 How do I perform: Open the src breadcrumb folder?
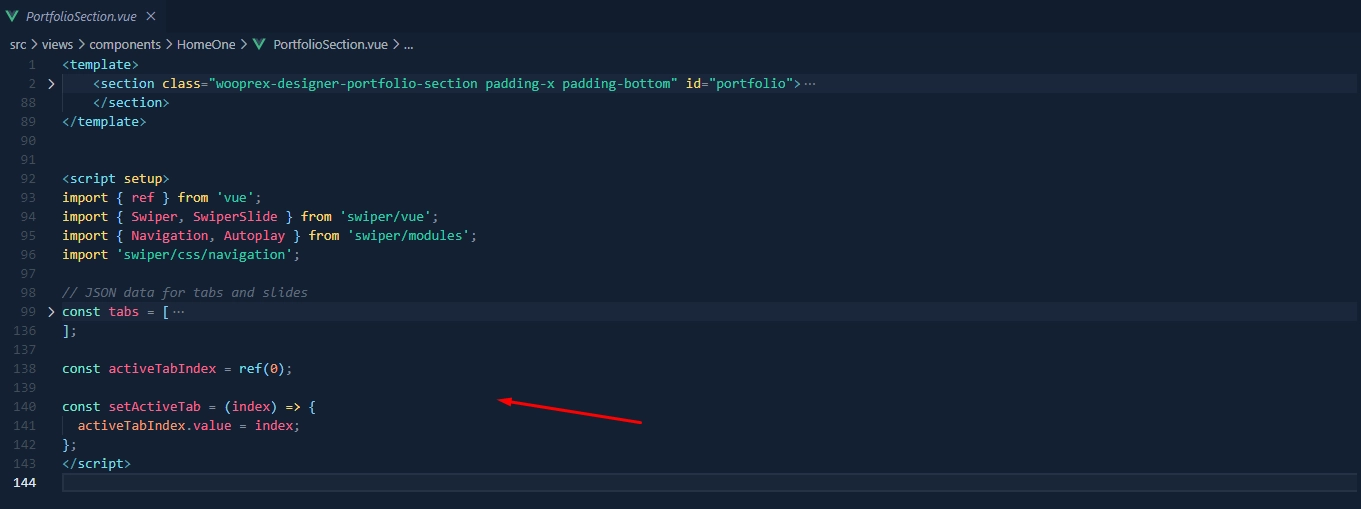(x=18, y=44)
